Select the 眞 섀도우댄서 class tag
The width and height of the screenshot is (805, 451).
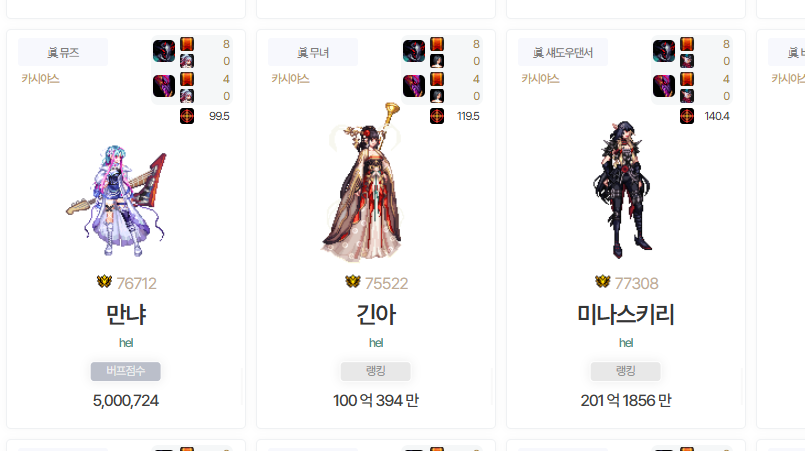(563, 52)
